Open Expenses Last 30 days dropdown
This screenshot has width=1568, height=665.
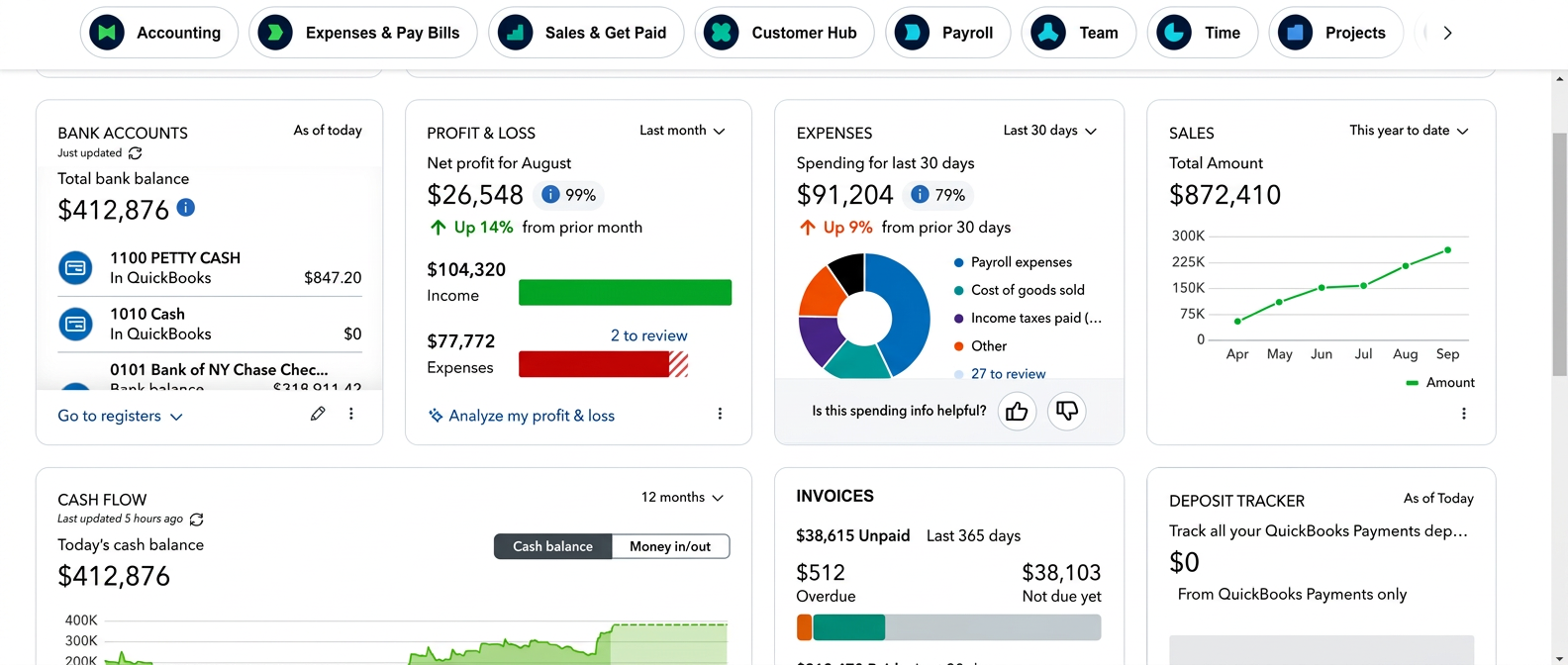(1050, 131)
